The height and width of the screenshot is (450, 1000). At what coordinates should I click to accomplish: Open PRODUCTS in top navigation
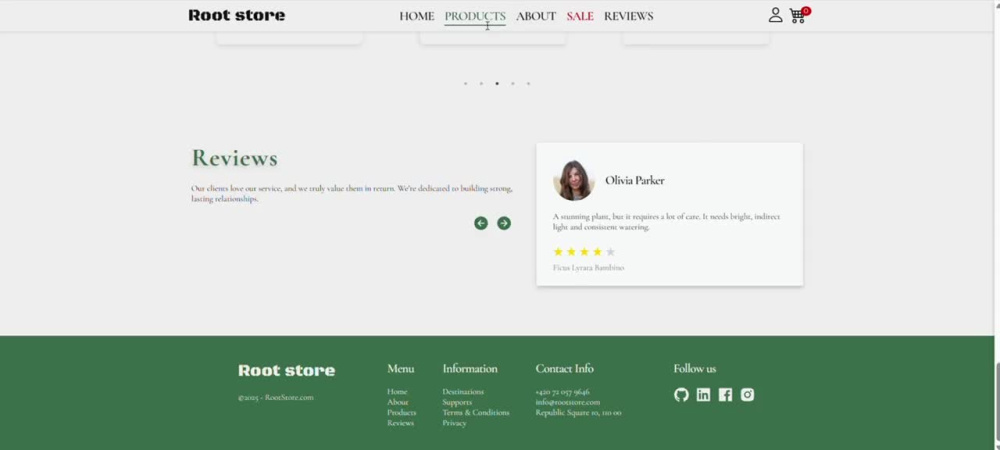[x=475, y=17]
